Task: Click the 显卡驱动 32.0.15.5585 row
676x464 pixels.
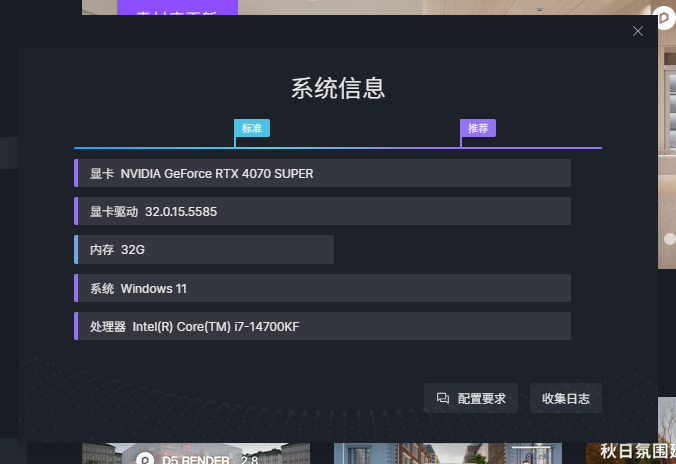Action: [322, 211]
